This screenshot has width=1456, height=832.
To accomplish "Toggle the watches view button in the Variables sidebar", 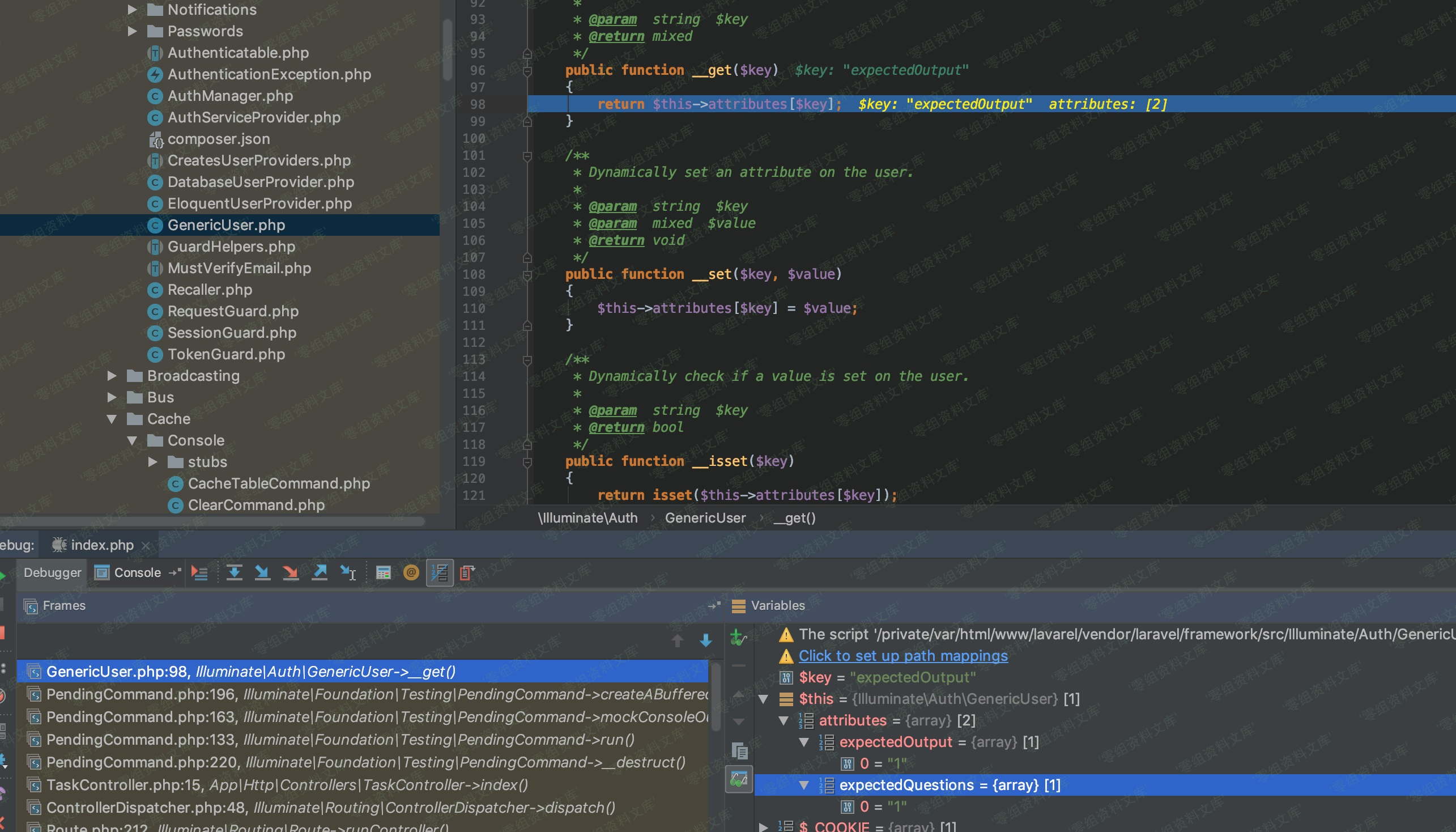I will coord(739,779).
